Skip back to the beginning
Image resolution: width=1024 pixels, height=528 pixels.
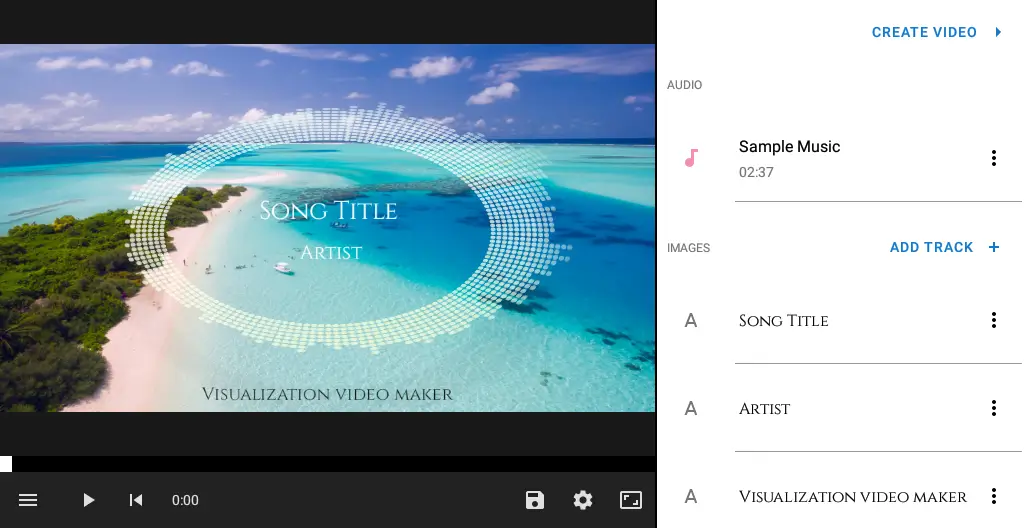coord(136,500)
